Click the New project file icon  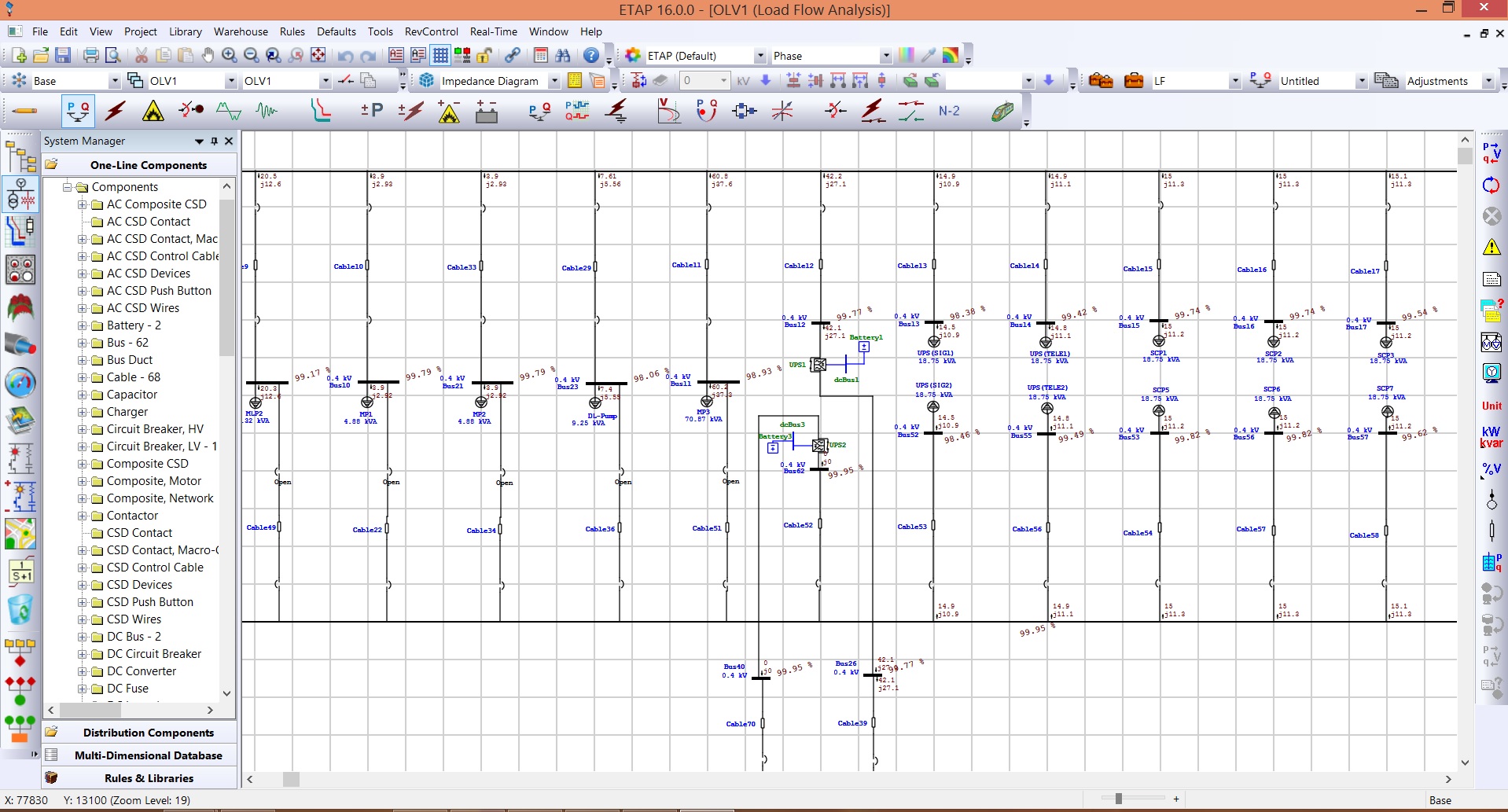pyautogui.click(x=19, y=55)
